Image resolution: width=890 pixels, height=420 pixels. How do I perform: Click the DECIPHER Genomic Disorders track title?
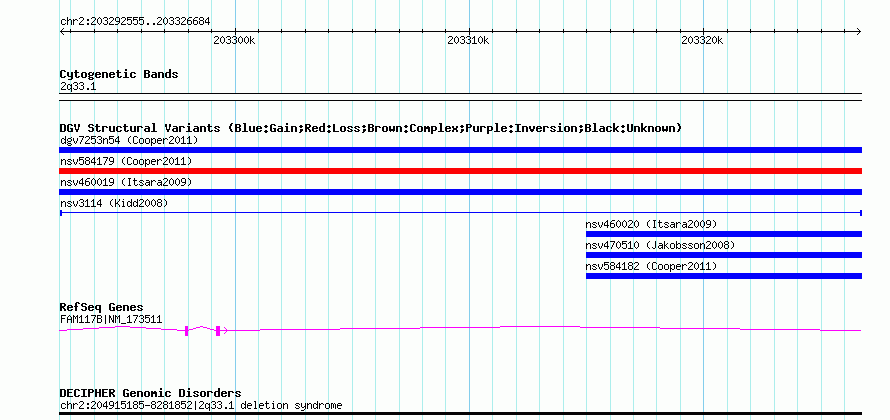coord(150,393)
